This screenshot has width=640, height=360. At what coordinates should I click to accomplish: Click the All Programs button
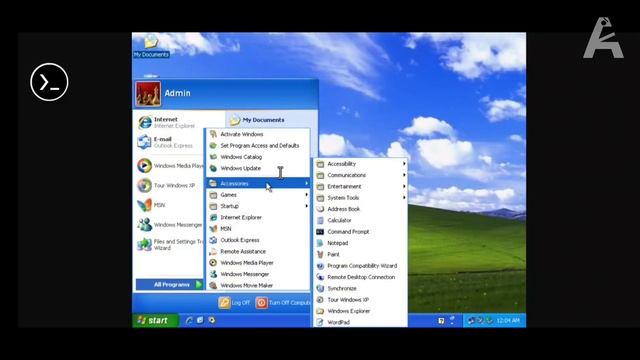click(x=169, y=284)
